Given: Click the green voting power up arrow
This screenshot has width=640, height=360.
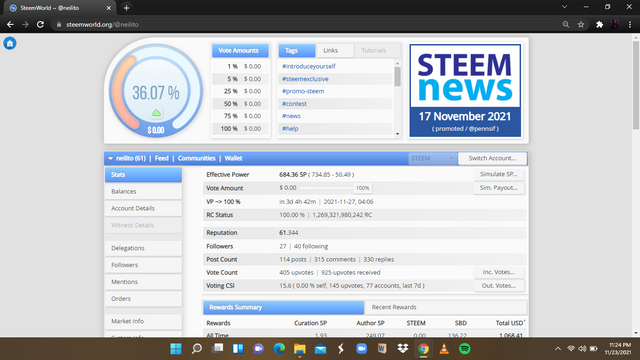Looking at the screenshot, I should (156, 113).
